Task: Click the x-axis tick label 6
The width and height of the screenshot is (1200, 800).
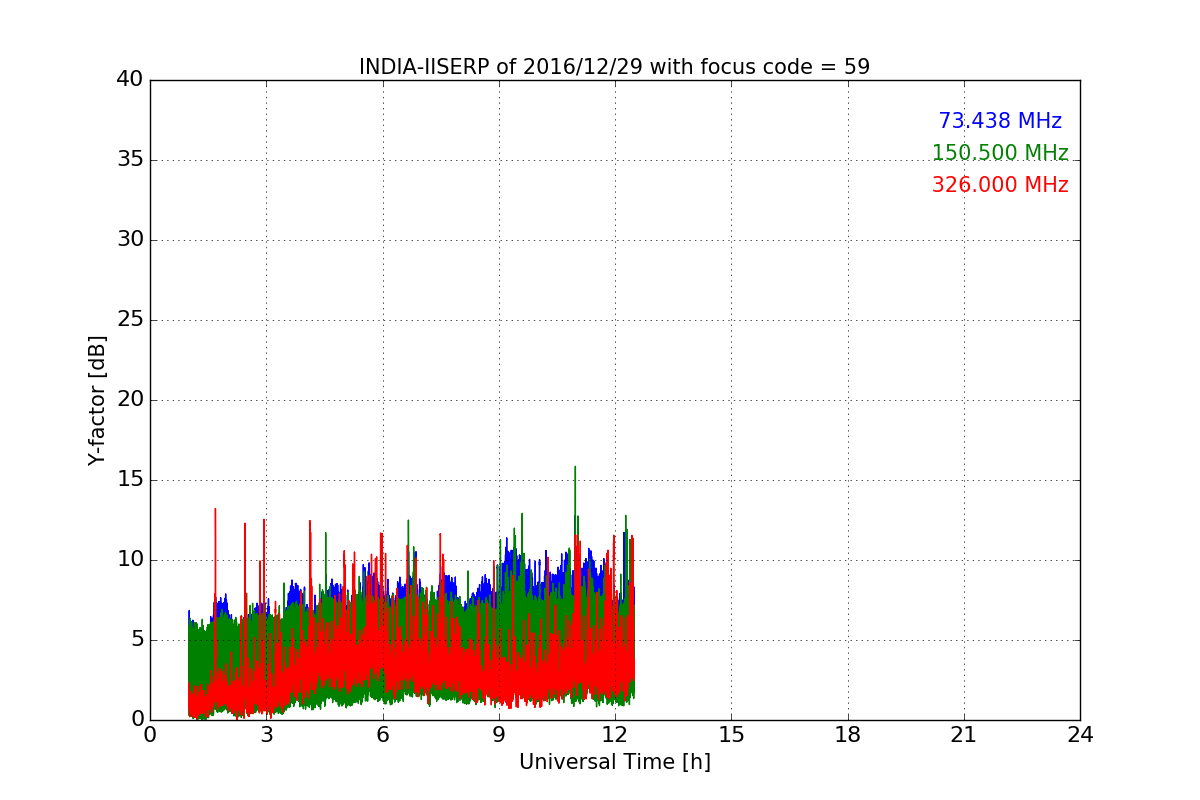Action: [x=382, y=735]
